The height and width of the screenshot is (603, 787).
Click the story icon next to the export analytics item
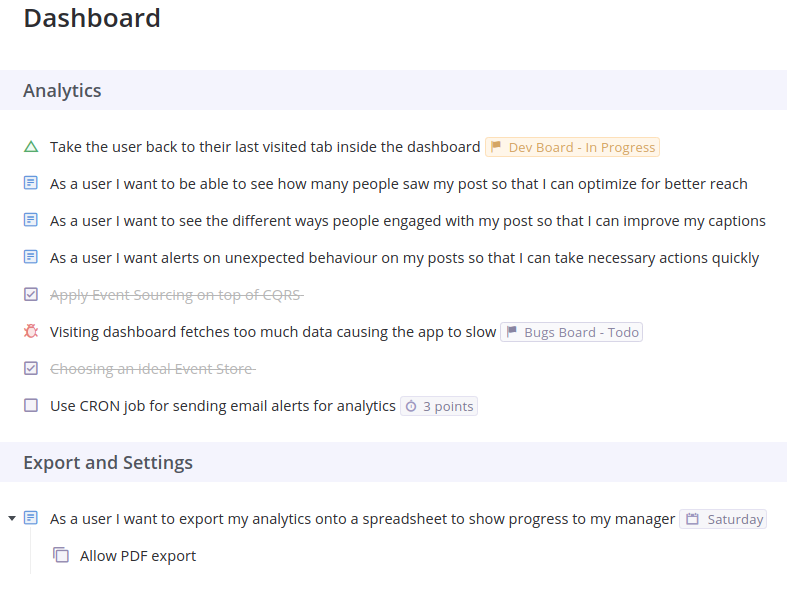[x=31, y=518]
